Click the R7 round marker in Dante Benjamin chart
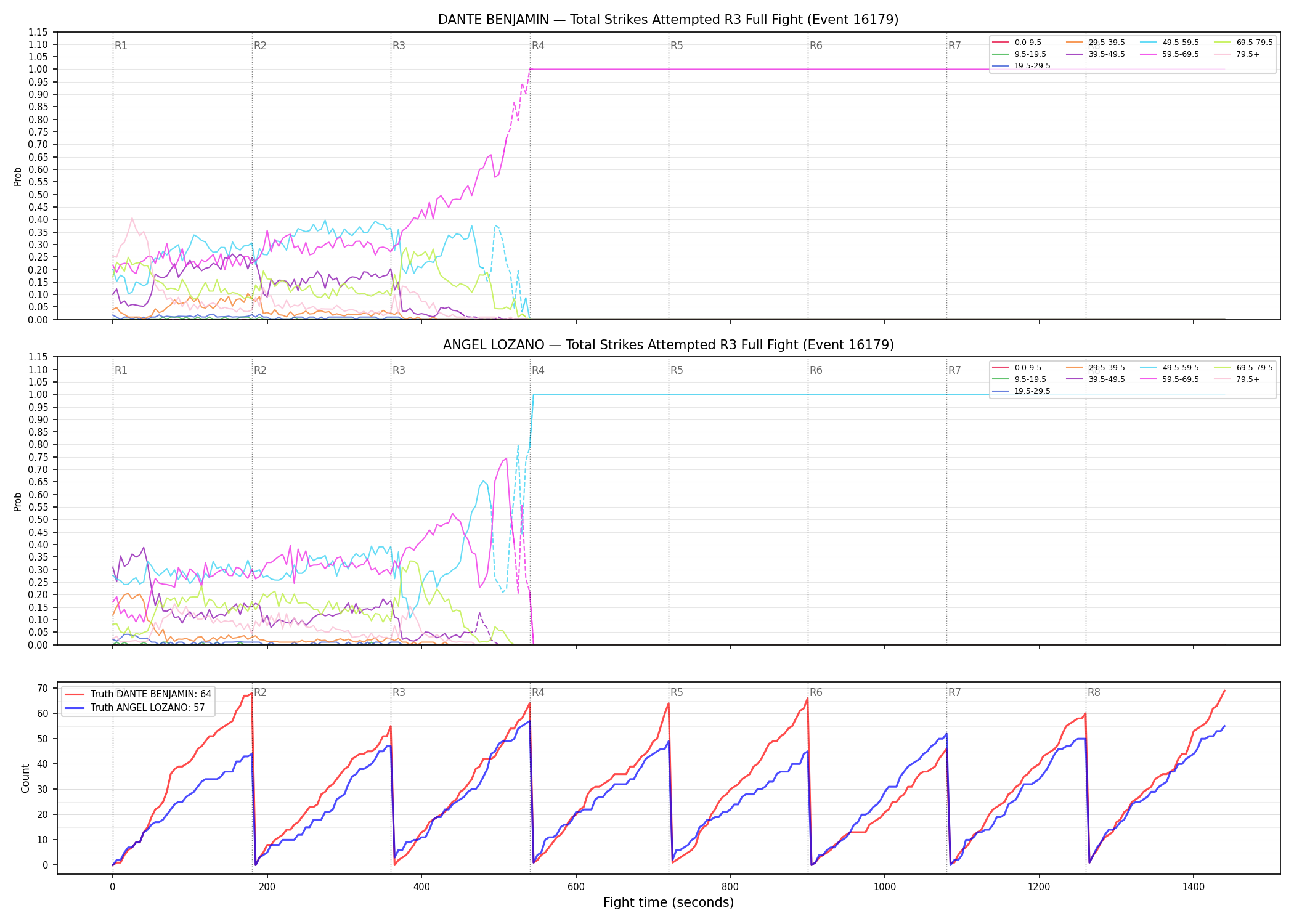1294x924 pixels. 954,46
